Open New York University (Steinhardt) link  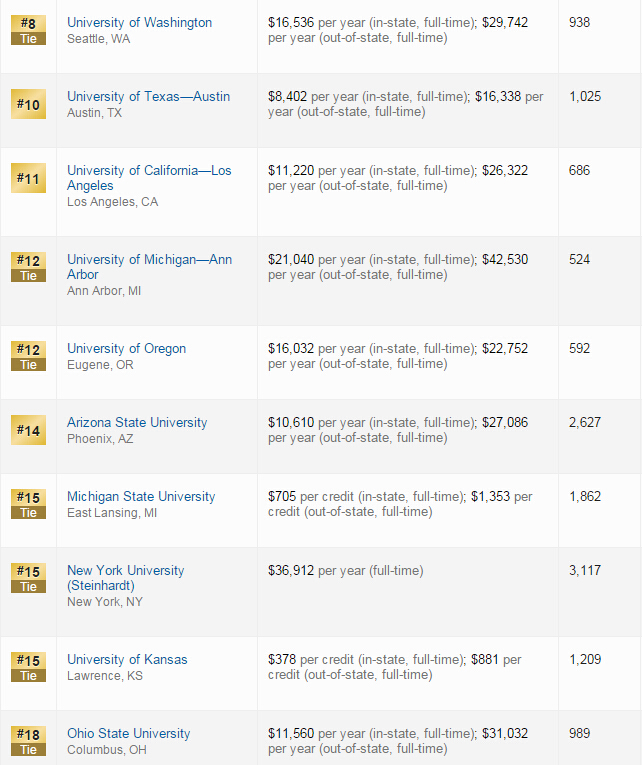(x=125, y=578)
